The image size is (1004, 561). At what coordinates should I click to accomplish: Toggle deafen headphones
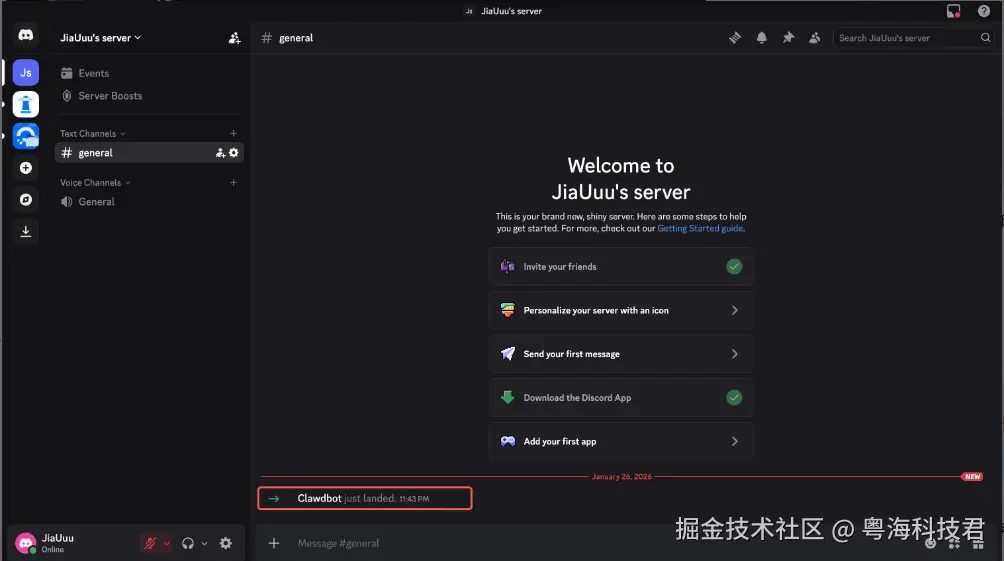(x=188, y=543)
